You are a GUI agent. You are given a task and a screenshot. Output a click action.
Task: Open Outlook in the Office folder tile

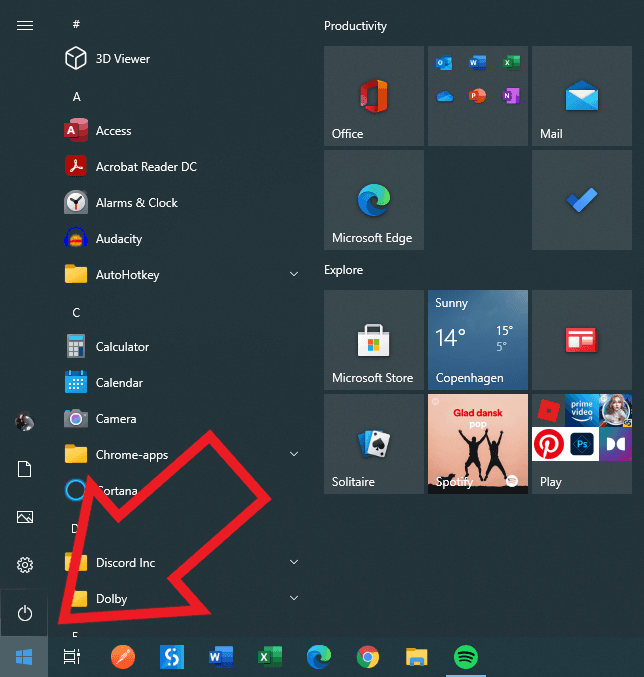[444, 63]
